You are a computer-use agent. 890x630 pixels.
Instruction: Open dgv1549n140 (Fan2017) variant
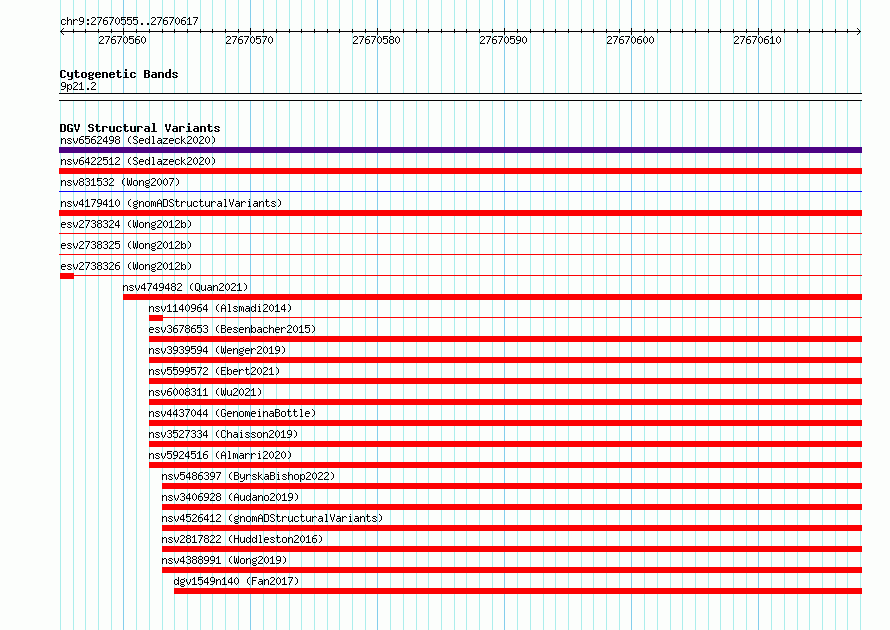pyautogui.click(x=236, y=581)
